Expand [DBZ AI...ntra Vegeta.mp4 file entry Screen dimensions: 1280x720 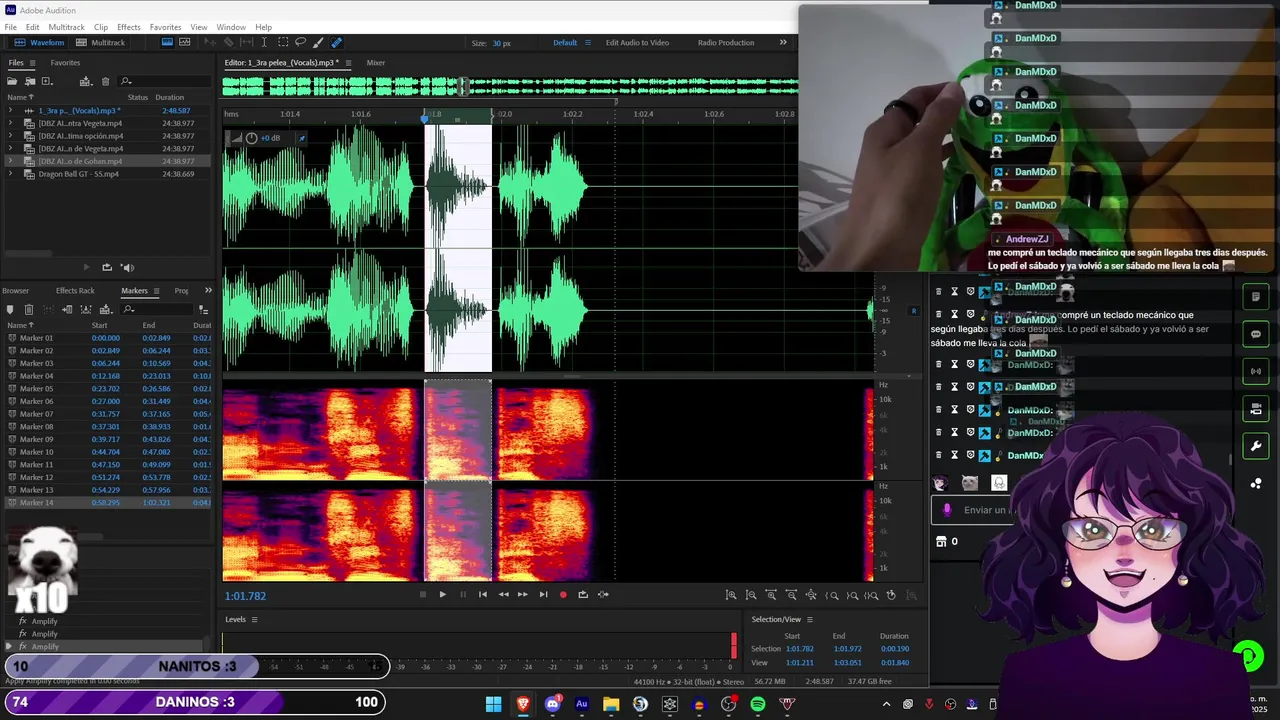[x=10, y=123]
